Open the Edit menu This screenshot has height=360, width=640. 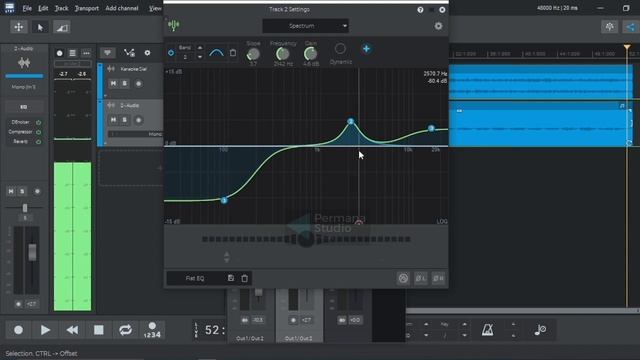43,8
